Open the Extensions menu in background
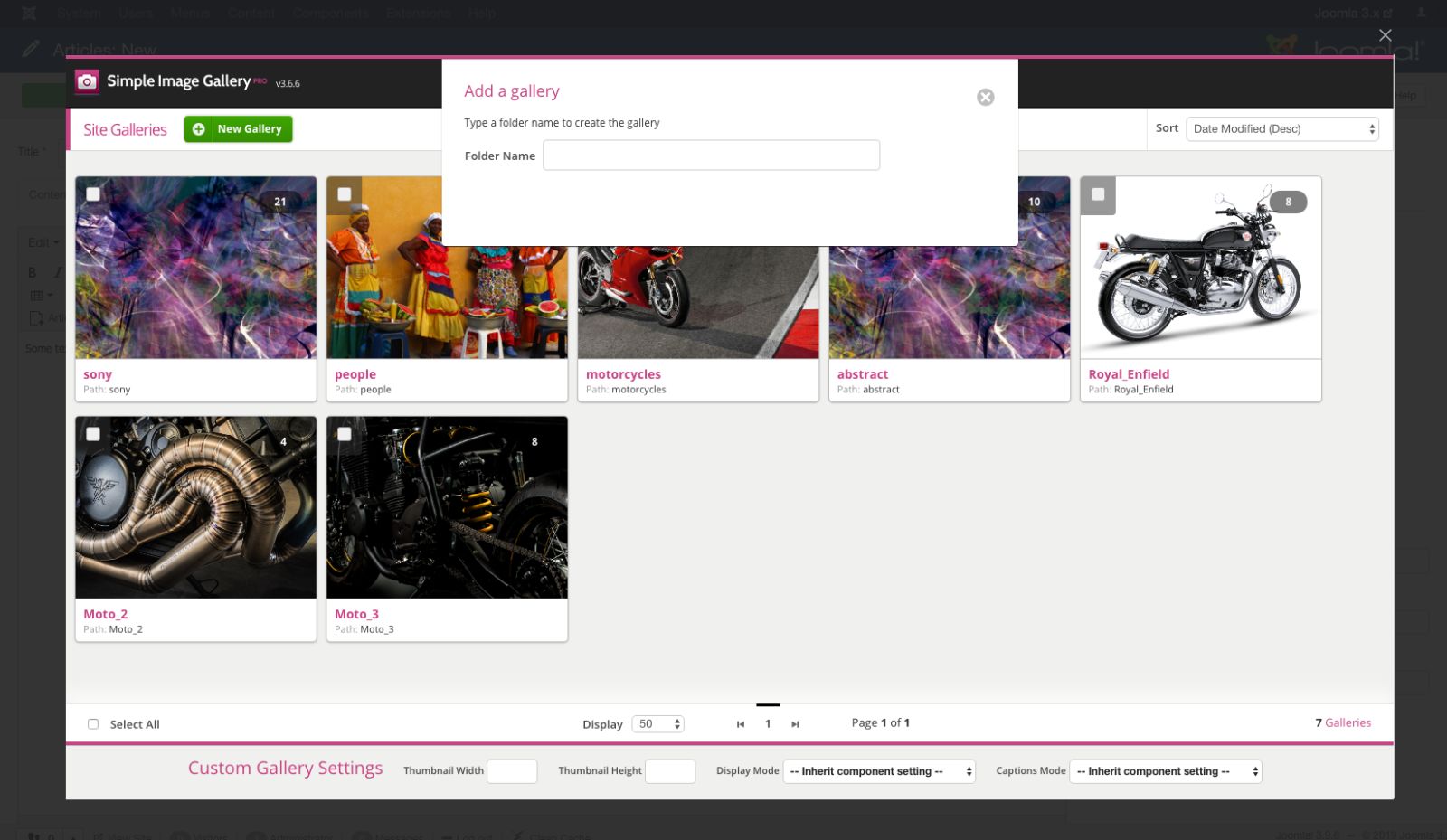 [x=418, y=13]
